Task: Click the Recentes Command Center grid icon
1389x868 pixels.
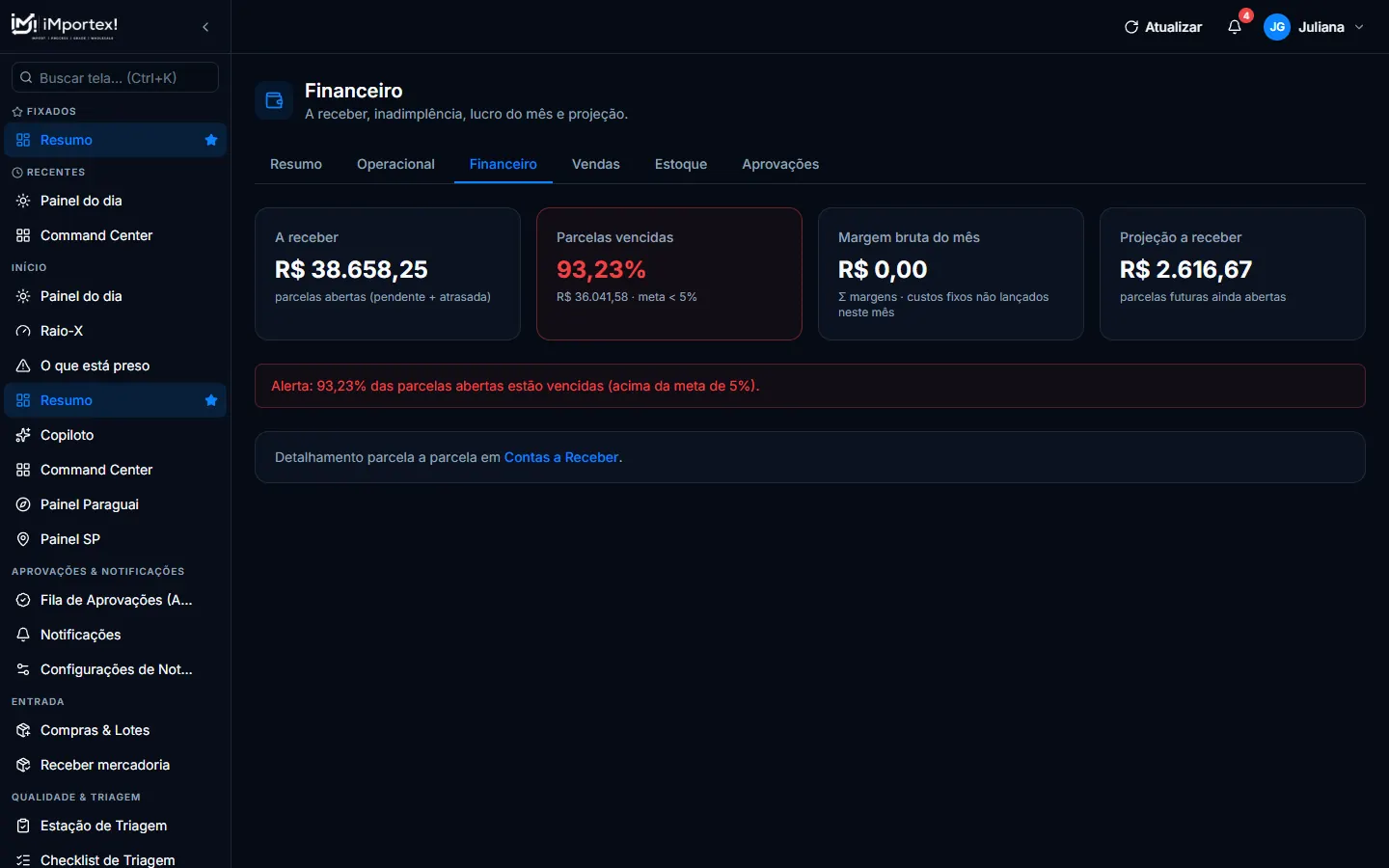Action: click(x=23, y=235)
